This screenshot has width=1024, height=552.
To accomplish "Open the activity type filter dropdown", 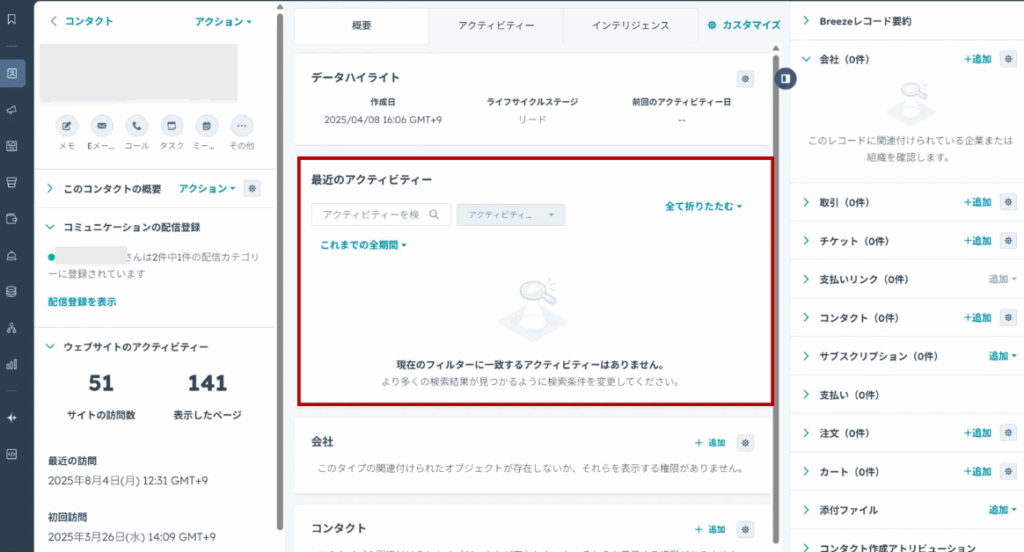I will coord(511,215).
